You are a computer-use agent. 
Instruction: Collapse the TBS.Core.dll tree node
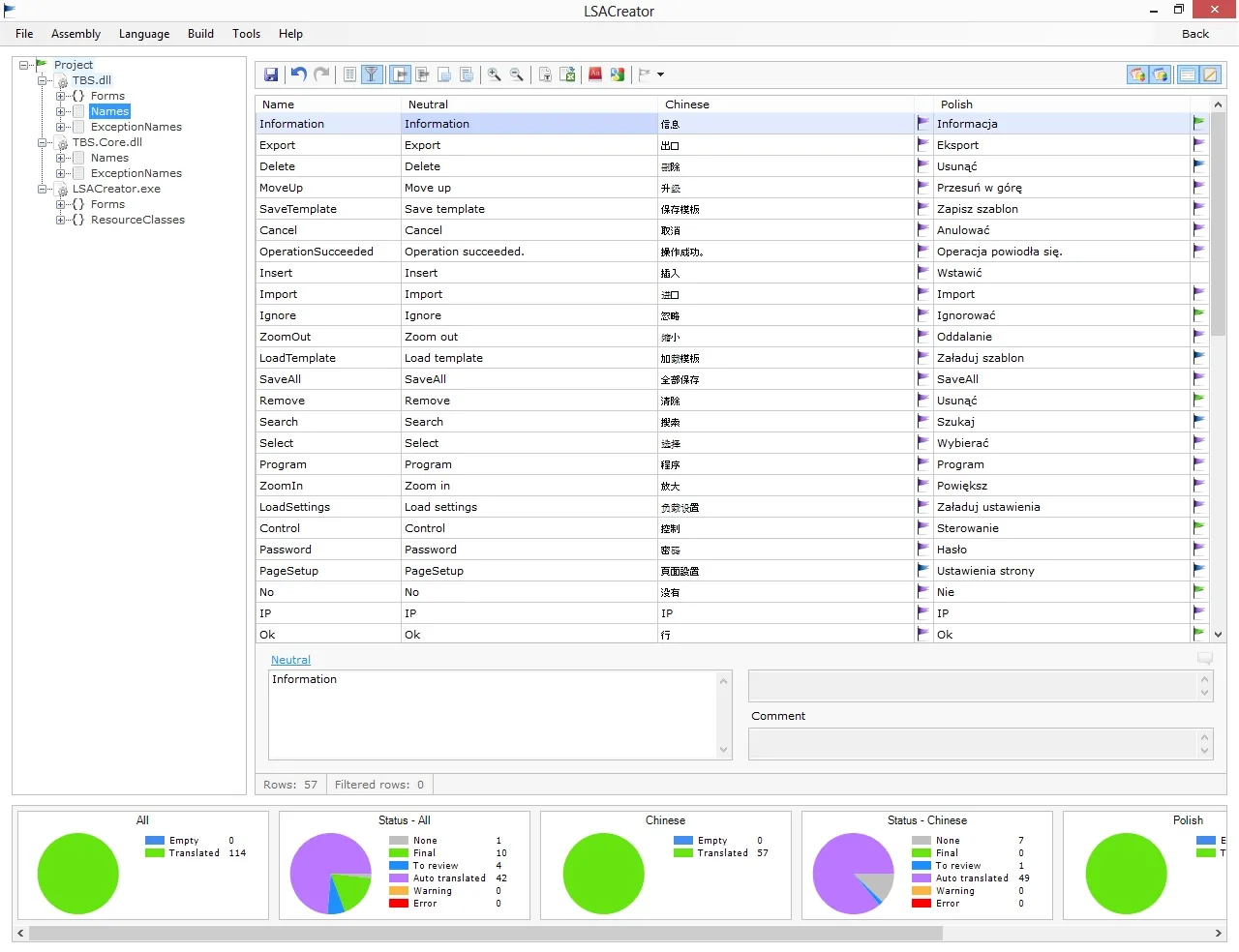[43, 142]
